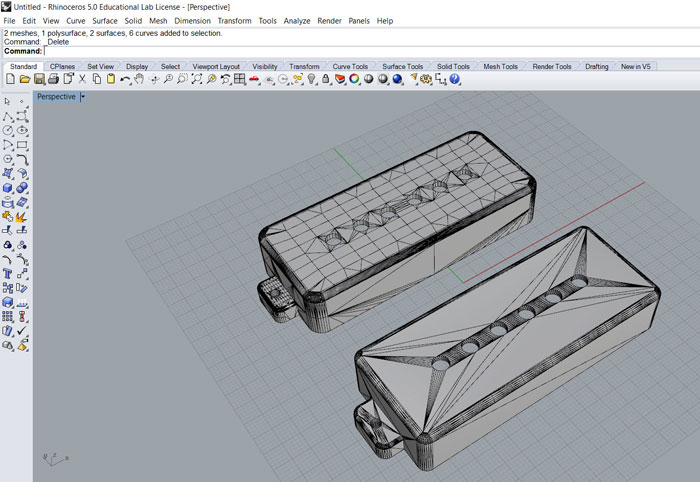
Task: Open the Mesh menu
Action: (158, 21)
